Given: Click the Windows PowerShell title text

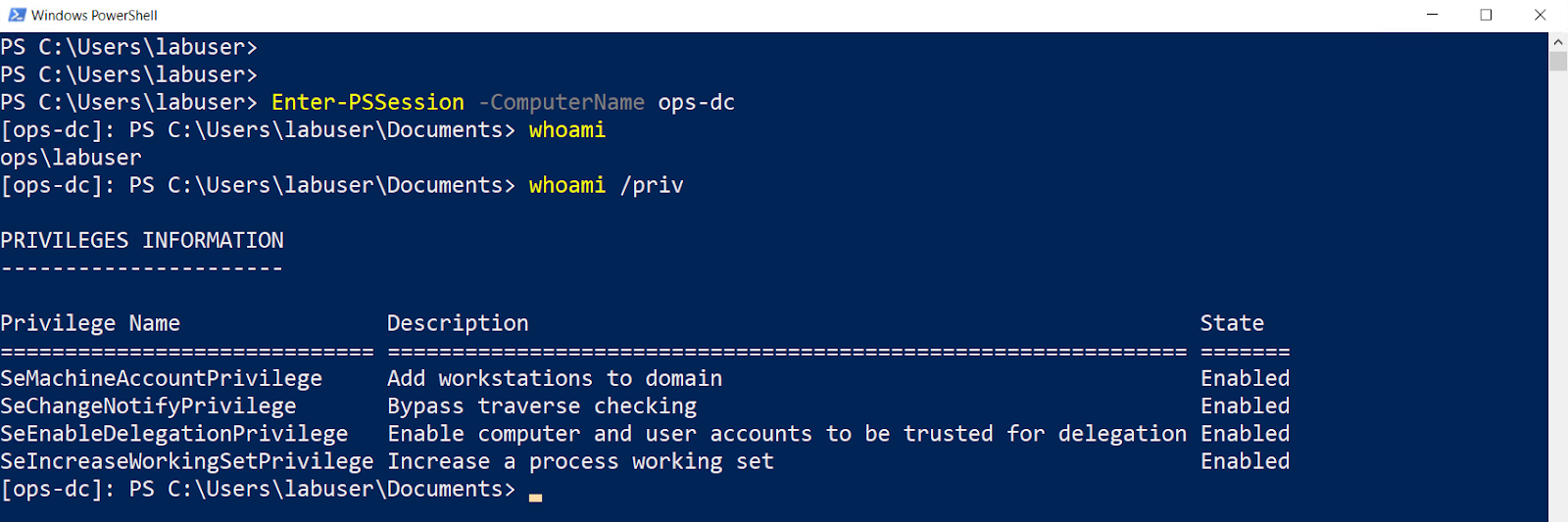Looking at the screenshot, I should tap(94, 15).
